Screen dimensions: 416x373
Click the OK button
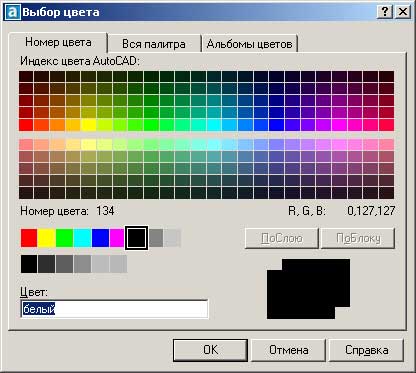(210, 350)
